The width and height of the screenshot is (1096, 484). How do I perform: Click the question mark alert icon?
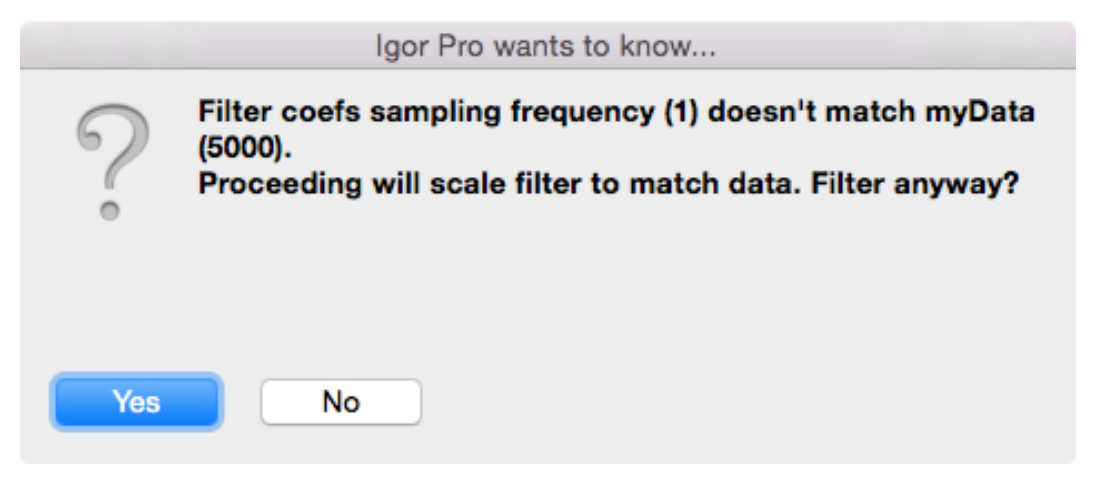tap(113, 163)
